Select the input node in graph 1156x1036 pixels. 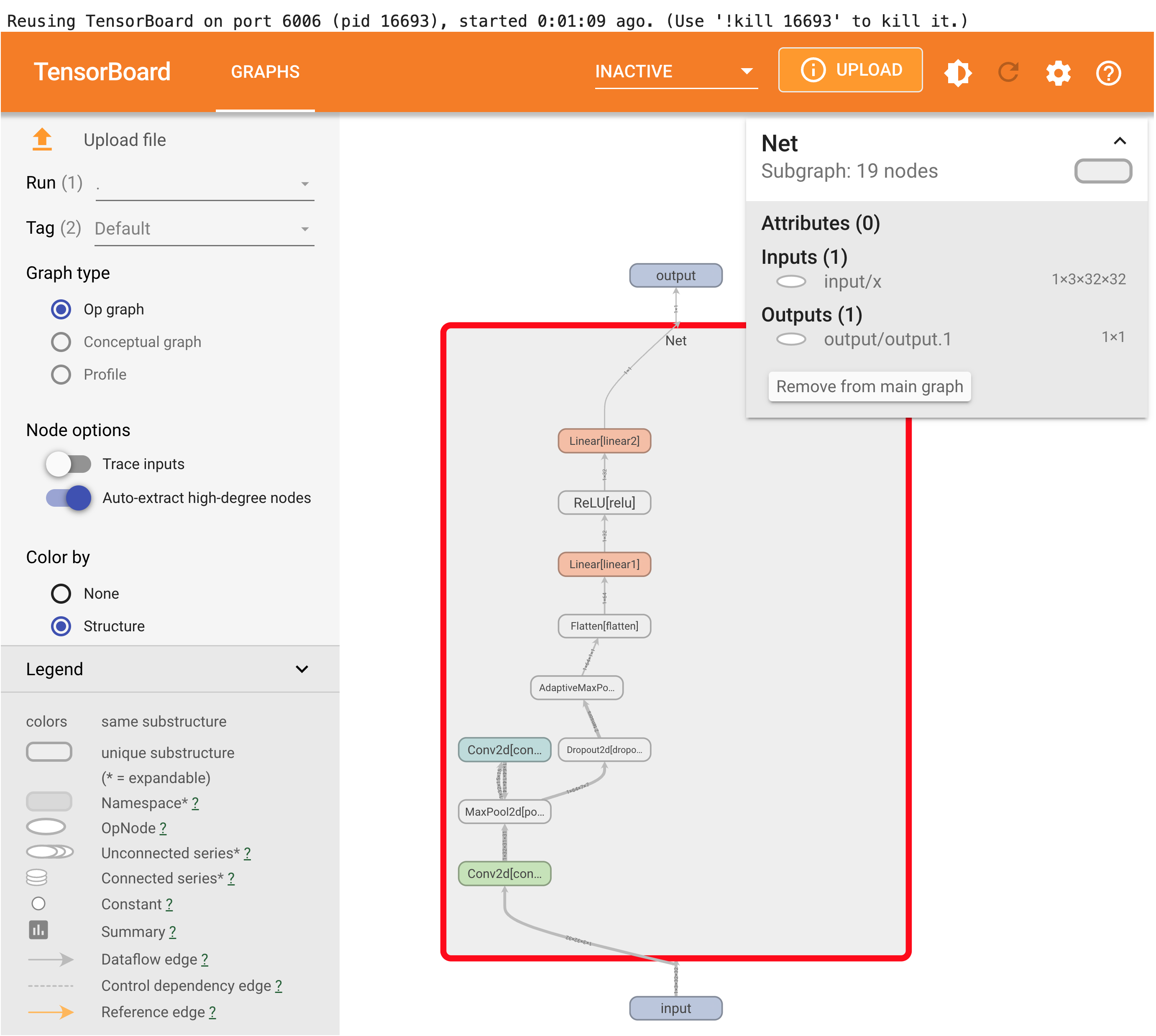click(x=676, y=1008)
